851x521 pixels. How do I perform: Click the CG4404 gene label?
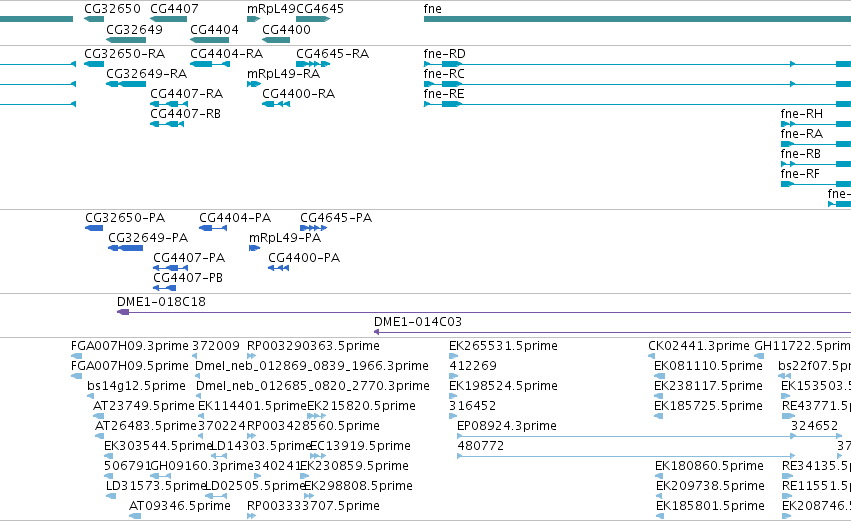tap(214, 29)
